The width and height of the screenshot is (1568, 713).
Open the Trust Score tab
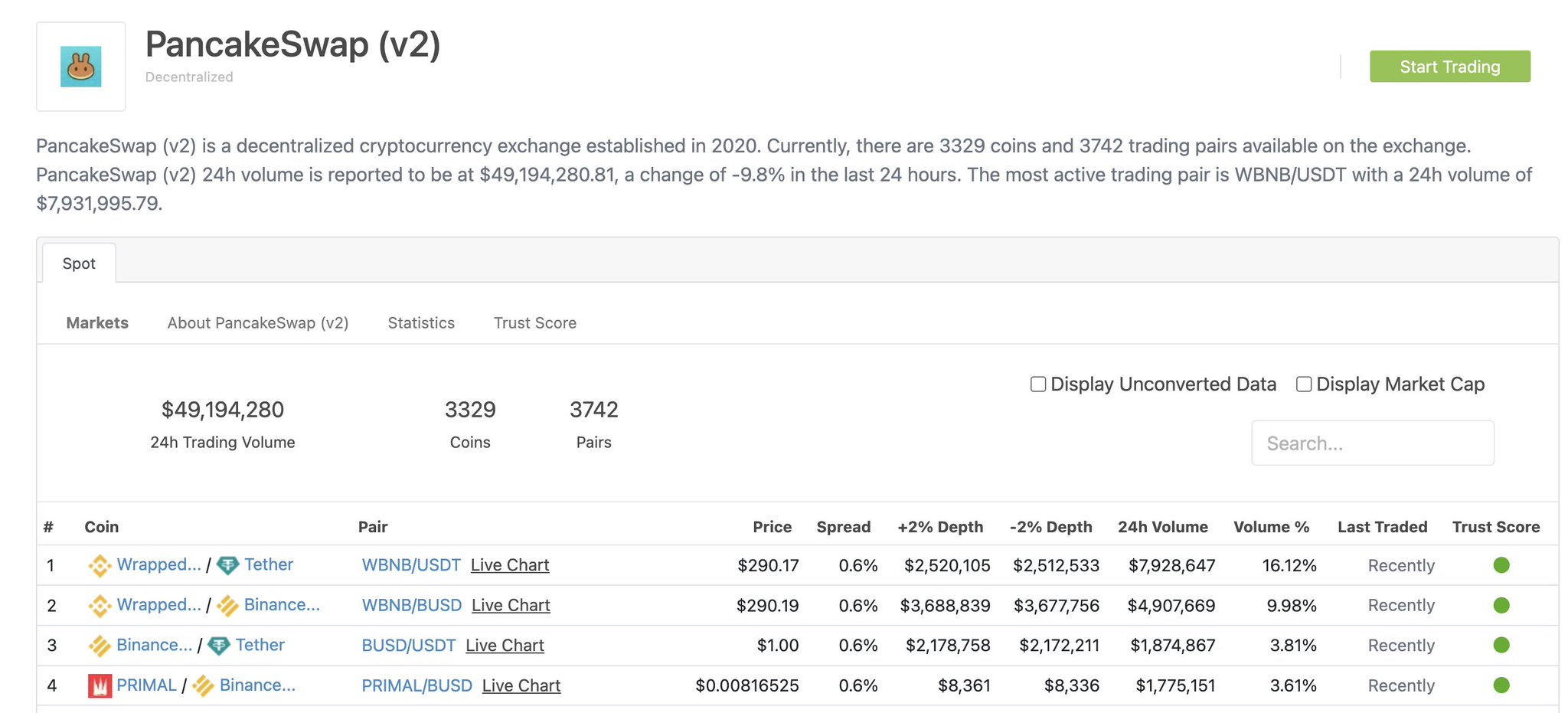[534, 322]
